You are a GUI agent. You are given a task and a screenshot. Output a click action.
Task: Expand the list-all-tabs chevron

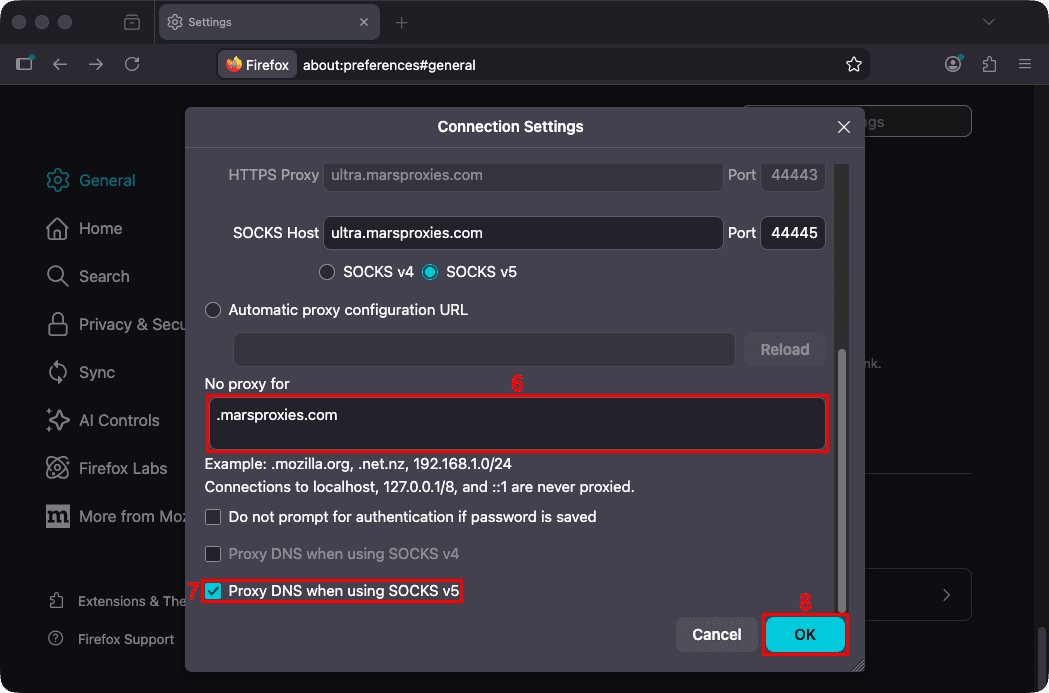coord(989,22)
